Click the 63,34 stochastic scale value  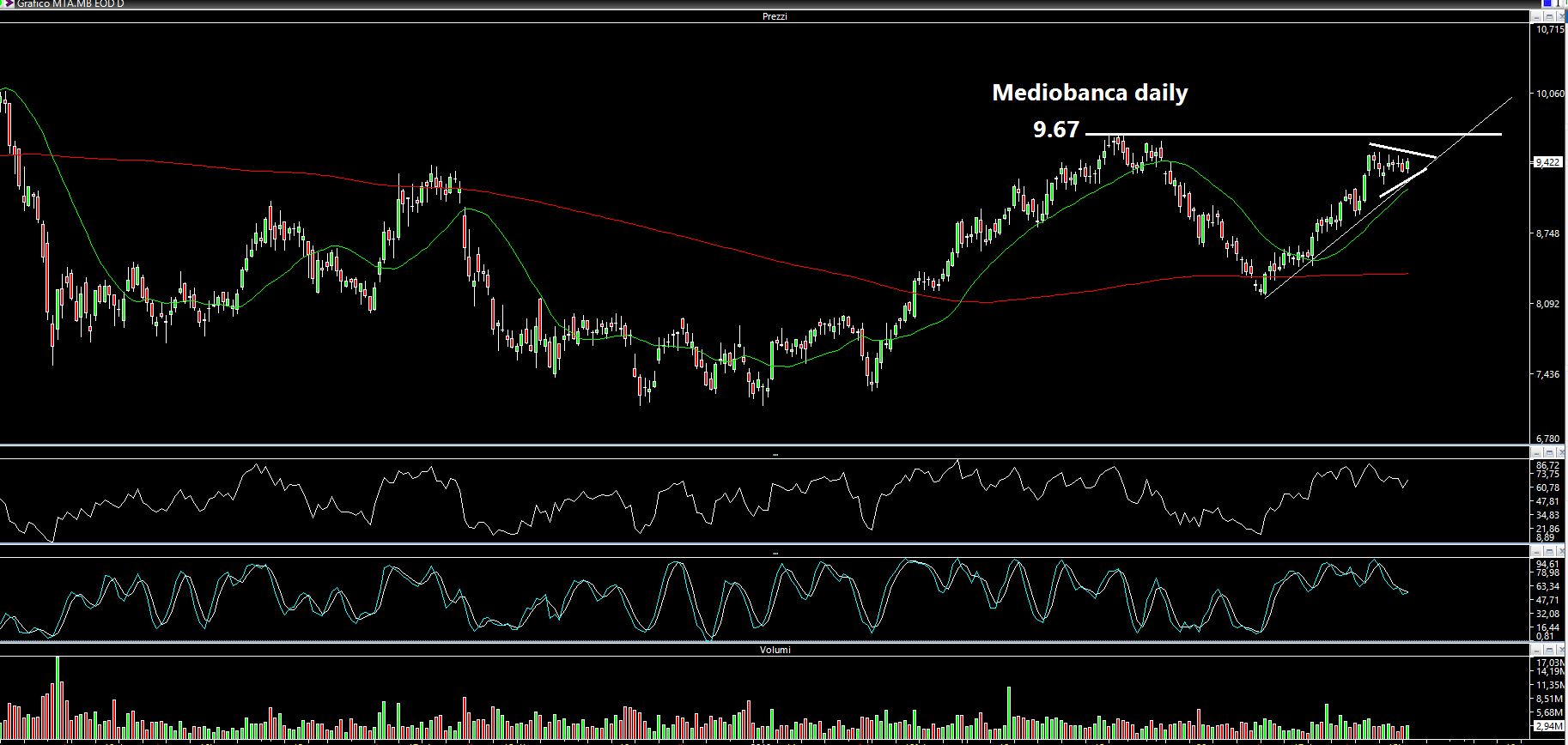coord(1547,586)
